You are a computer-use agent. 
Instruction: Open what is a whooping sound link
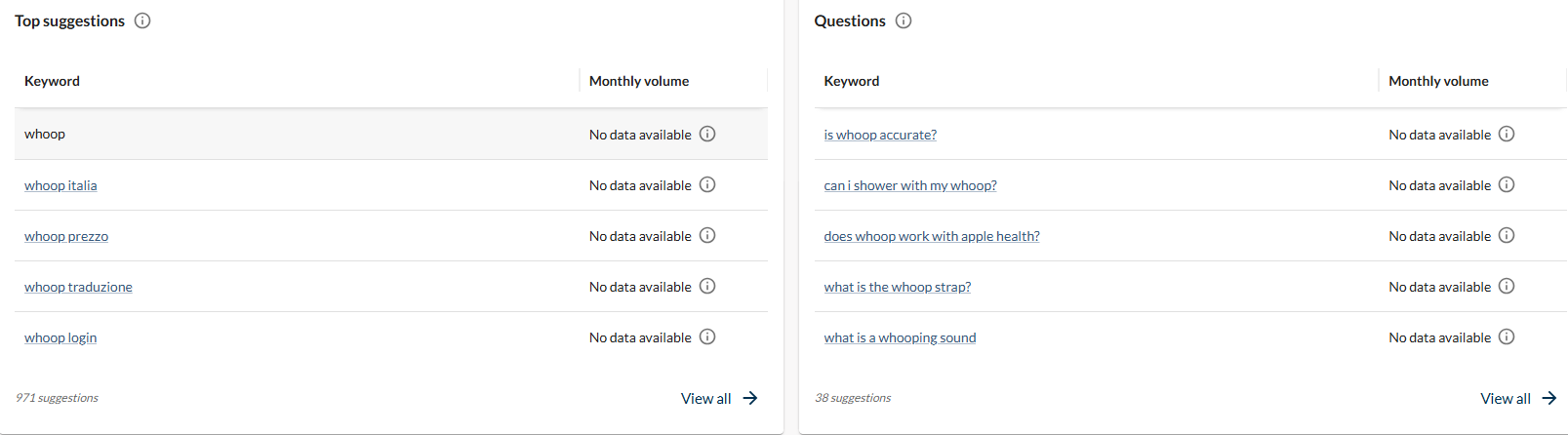tap(900, 337)
